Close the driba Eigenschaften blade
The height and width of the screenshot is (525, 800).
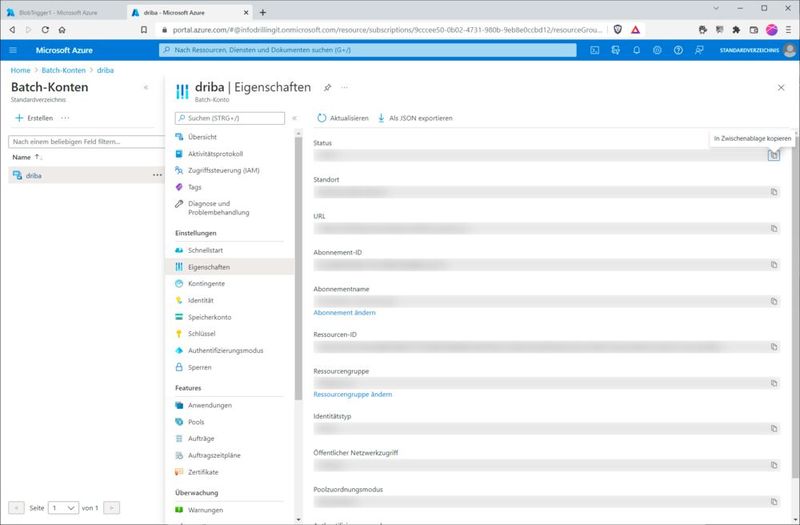point(781,88)
